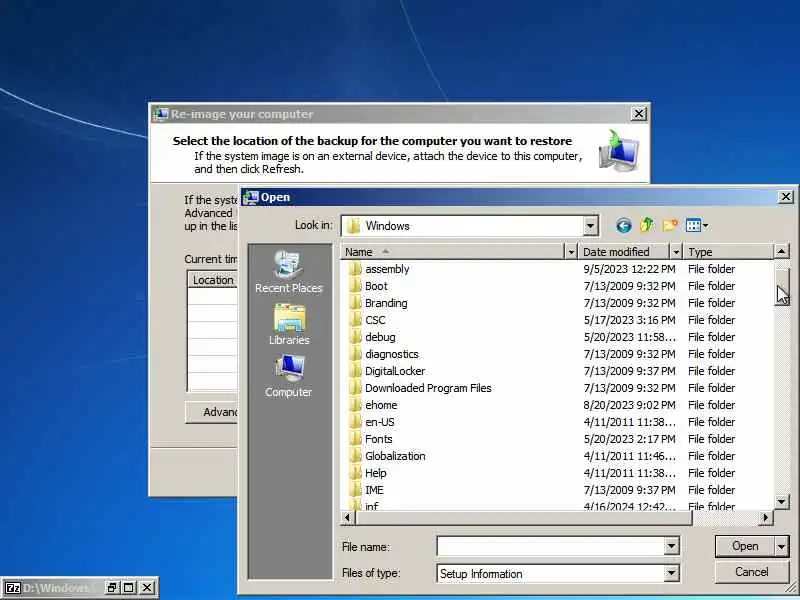800x600 pixels.
Task: Select the Downloaded Program Files folder
Action: (x=428, y=388)
